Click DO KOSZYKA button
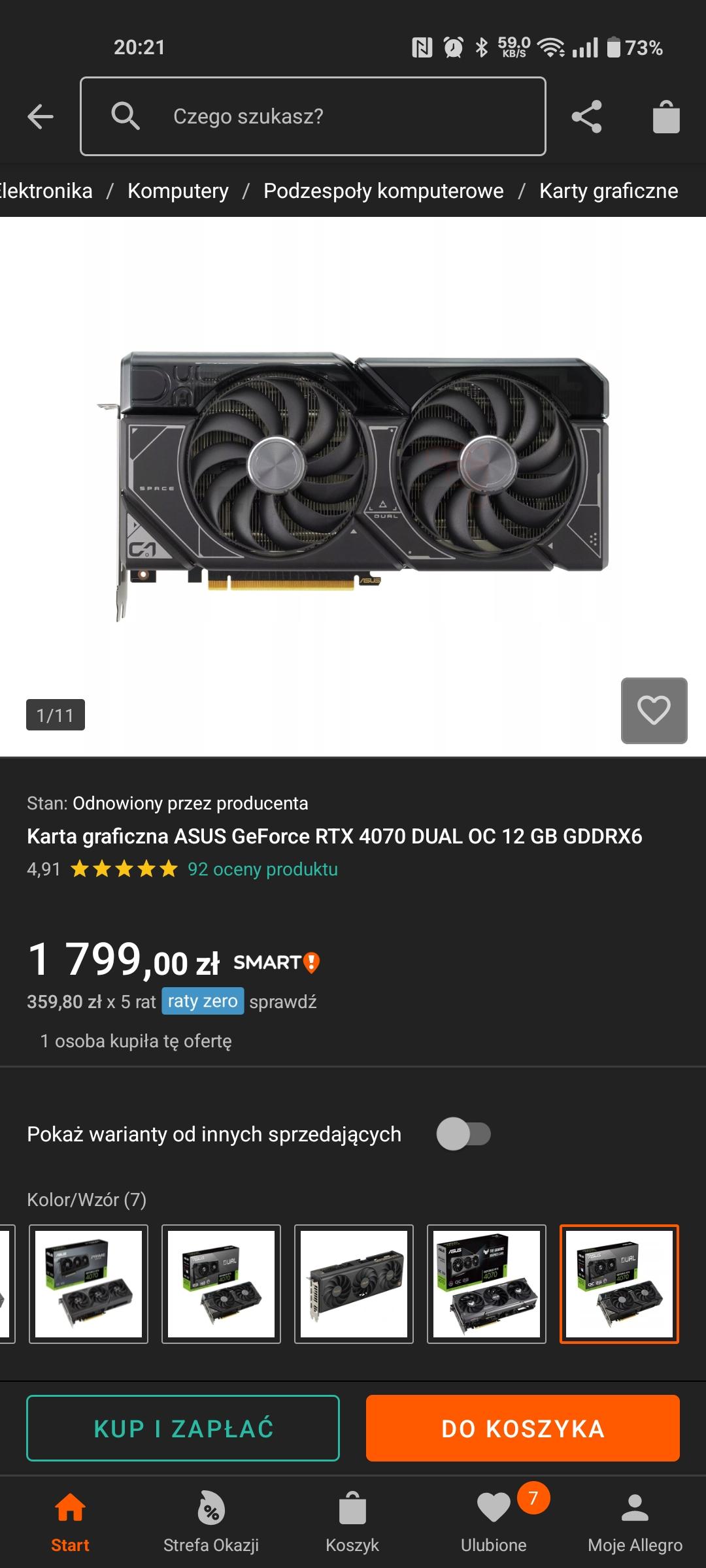The image size is (706, 1568). coord(523,1428)
